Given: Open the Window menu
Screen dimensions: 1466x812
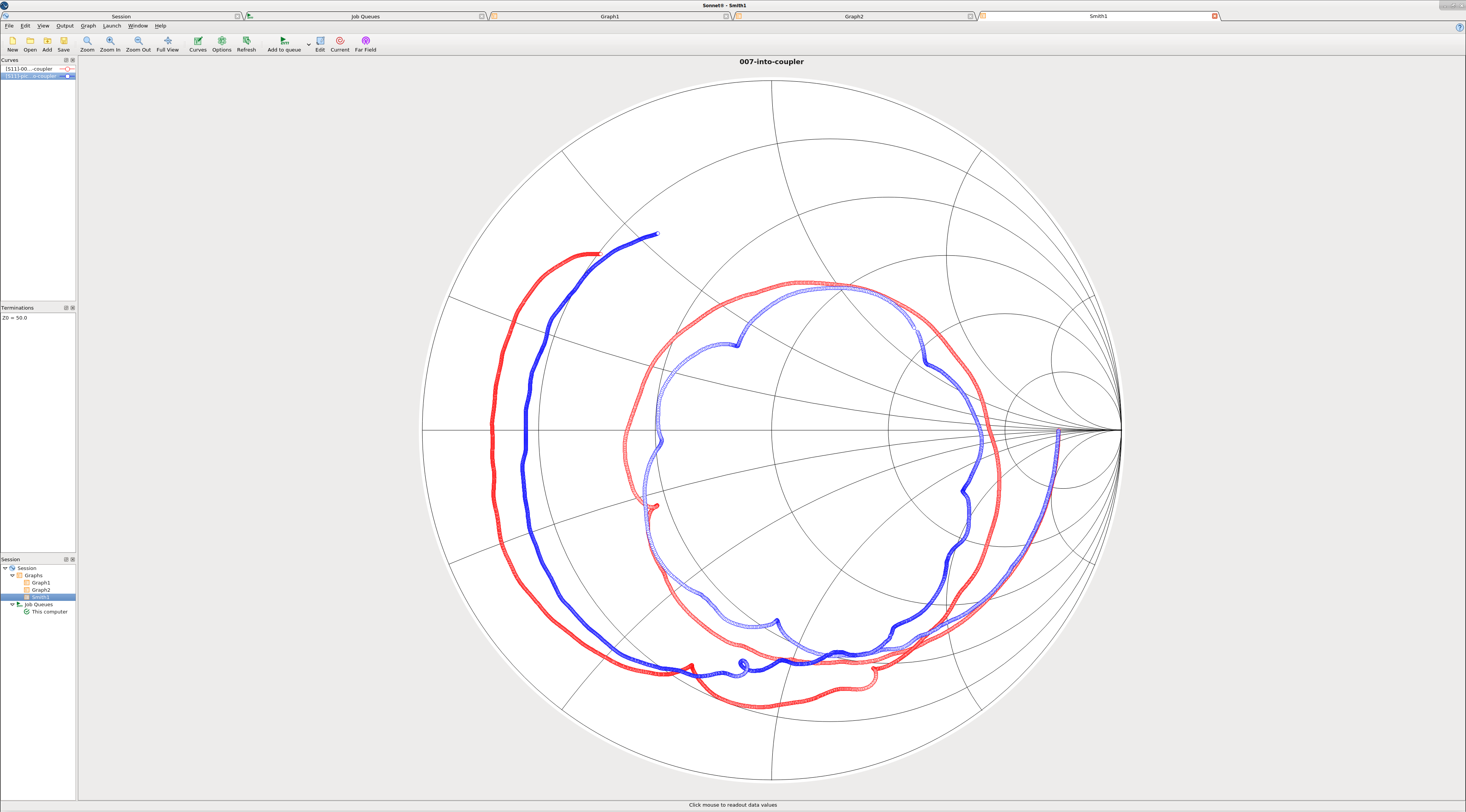Looking at the screenshot, I should pyautogui.click(x=138, y=26).
